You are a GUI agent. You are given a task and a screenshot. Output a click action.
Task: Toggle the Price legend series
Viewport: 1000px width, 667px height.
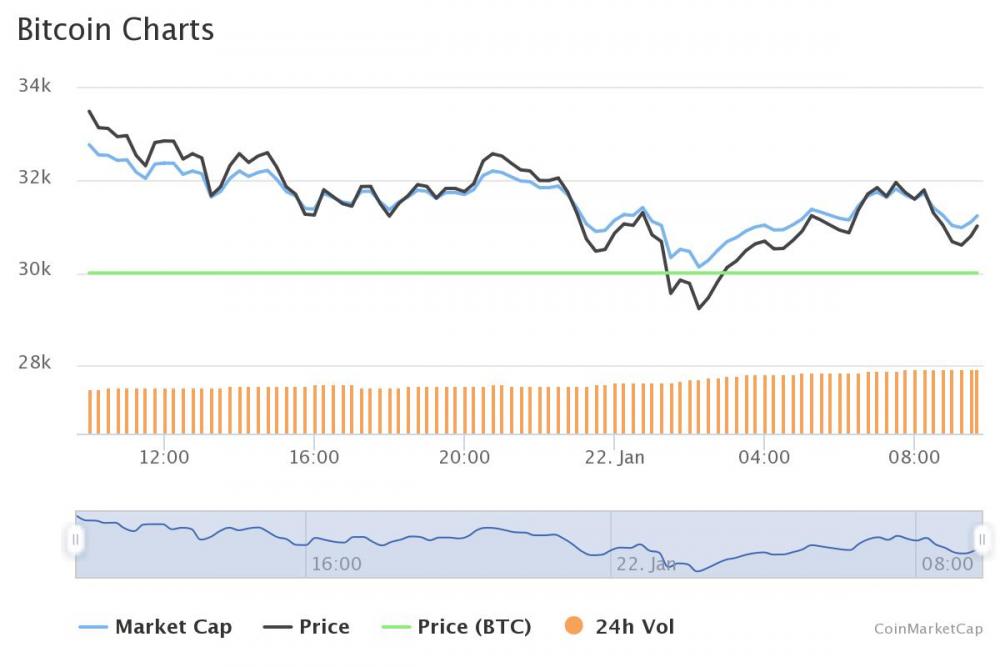click(306, 627)
